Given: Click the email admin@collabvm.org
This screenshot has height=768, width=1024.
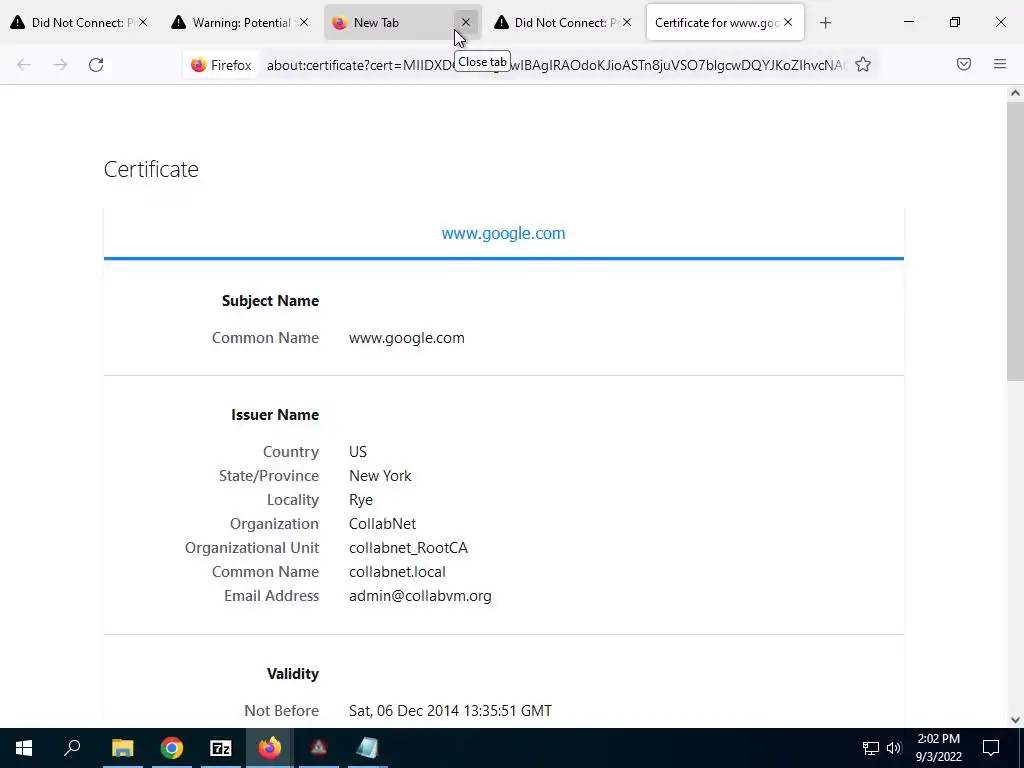Looking at the screenshot, I should 421,596.
